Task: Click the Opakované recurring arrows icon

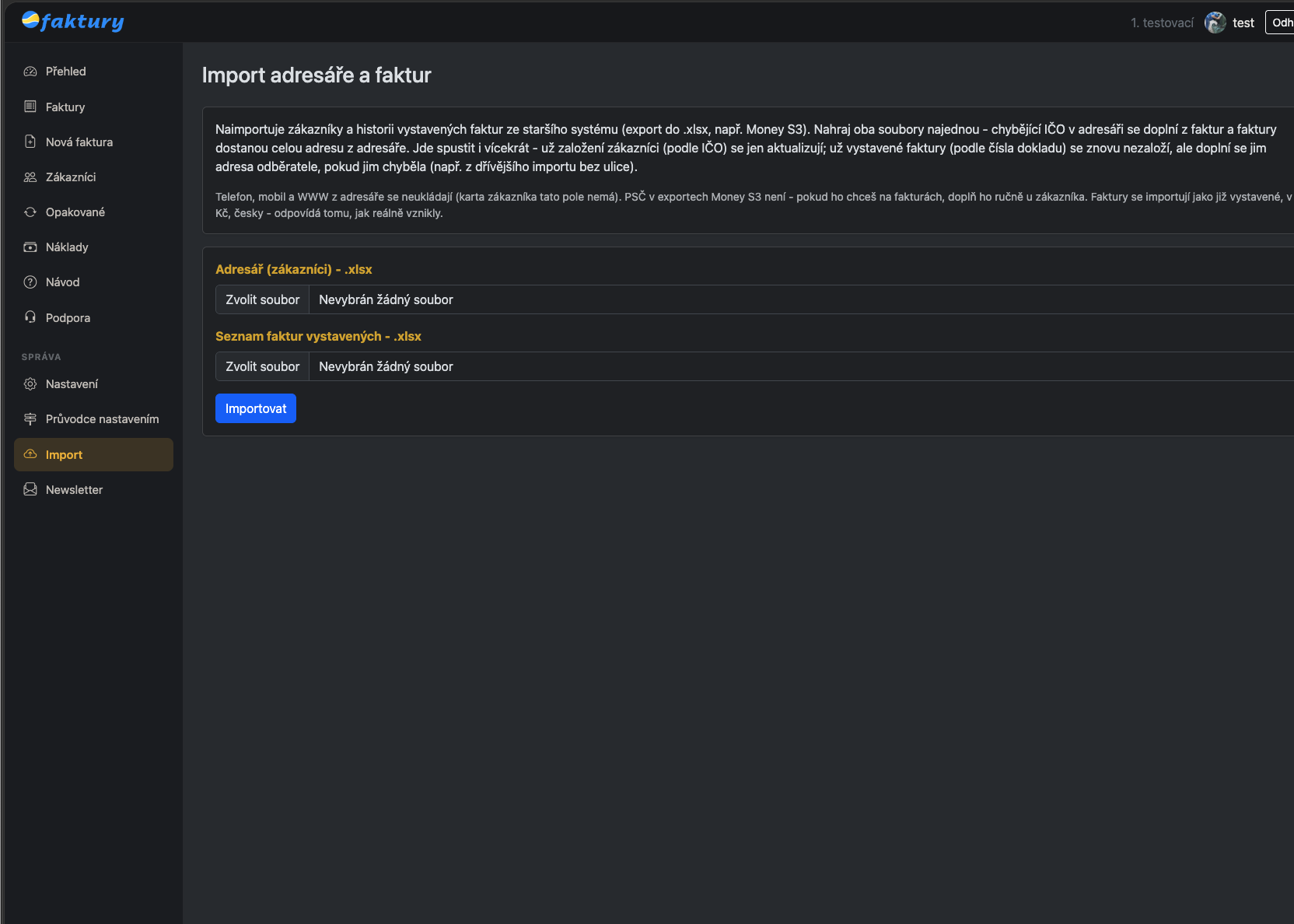Action: click(30, 212)
